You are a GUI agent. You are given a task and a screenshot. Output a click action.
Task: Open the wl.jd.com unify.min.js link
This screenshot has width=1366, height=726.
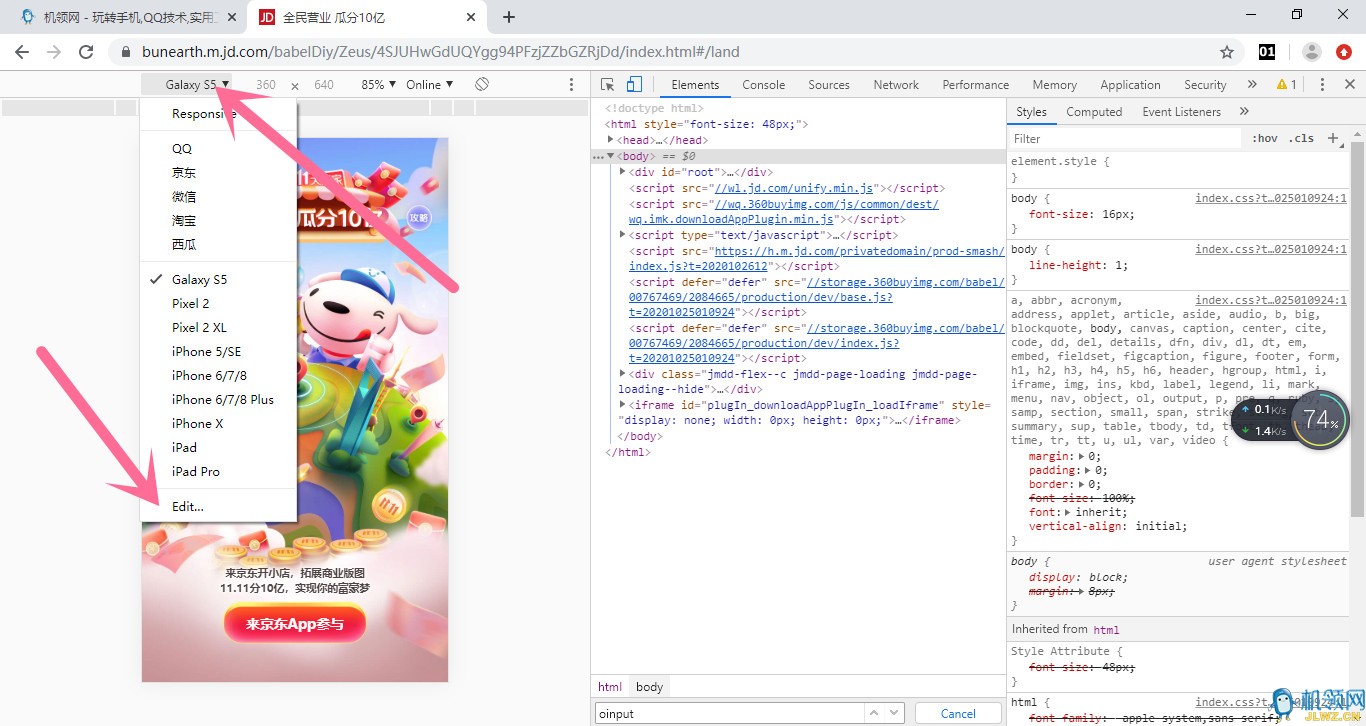(x=793, y=188)
